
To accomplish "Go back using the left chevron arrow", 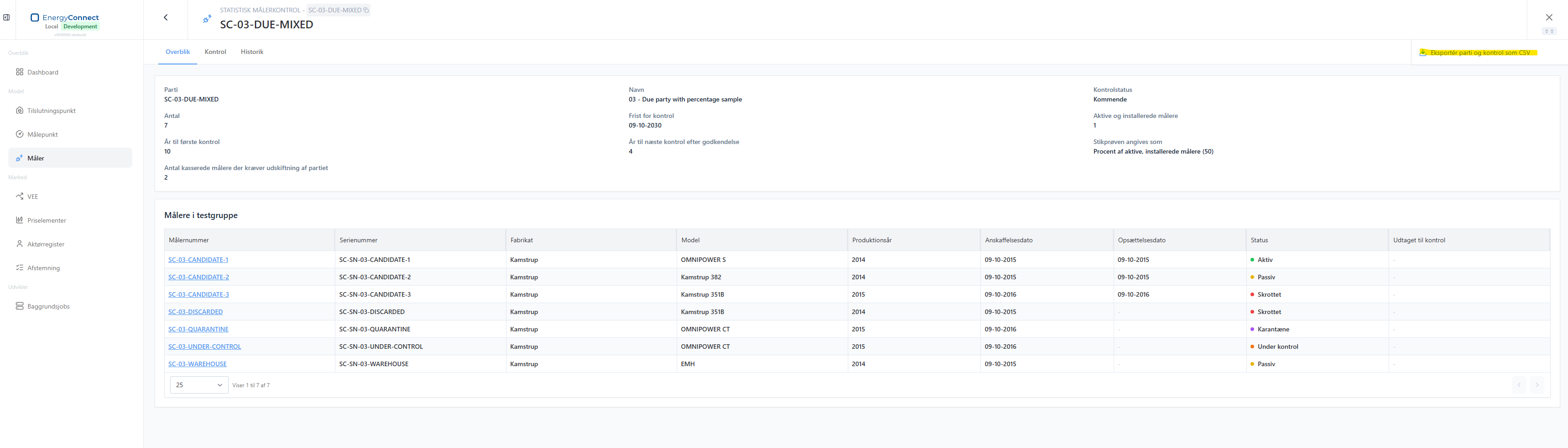I will tap(166, 18).
